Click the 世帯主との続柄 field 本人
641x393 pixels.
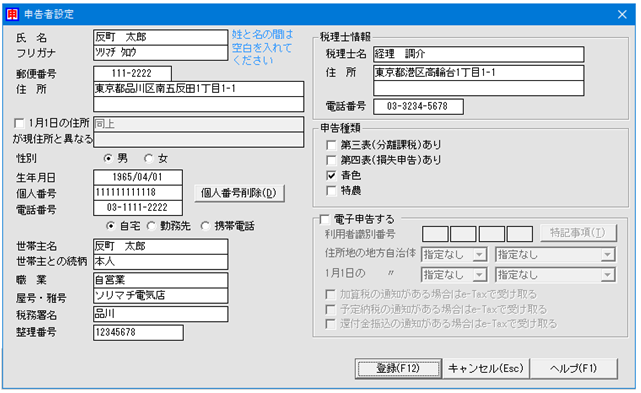160,262
